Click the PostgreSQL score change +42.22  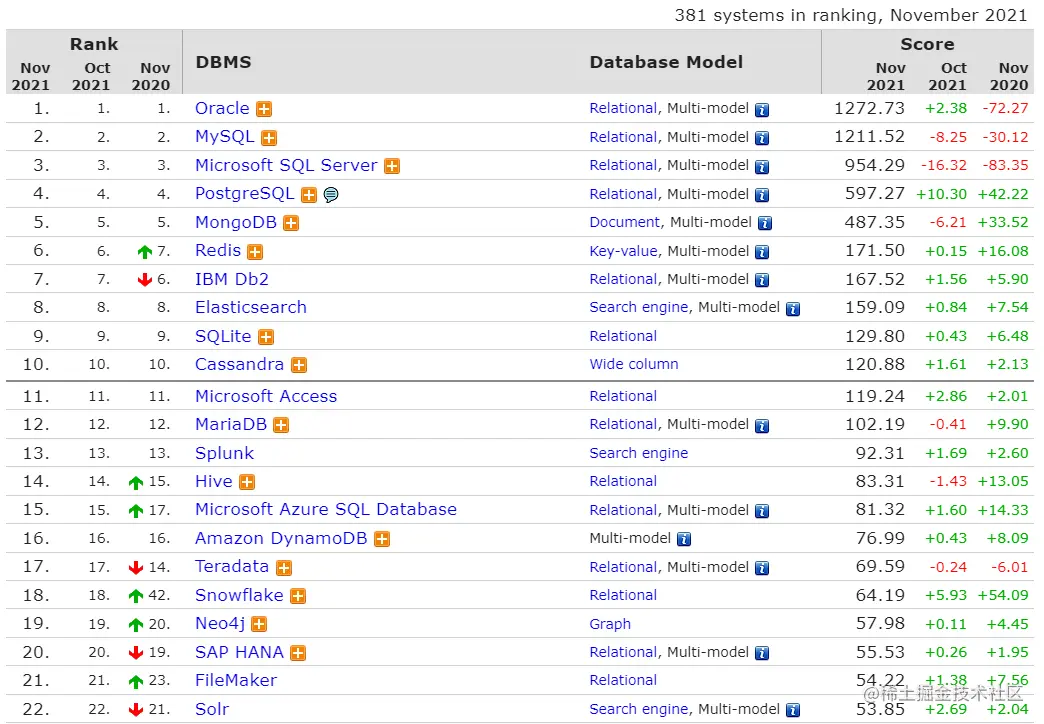pos(1003,194)
